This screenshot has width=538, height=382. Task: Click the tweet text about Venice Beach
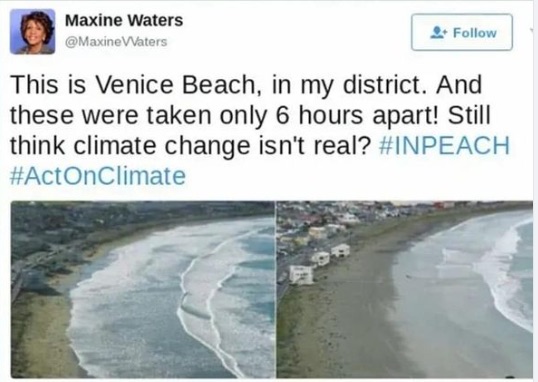(x=260, y=130)
